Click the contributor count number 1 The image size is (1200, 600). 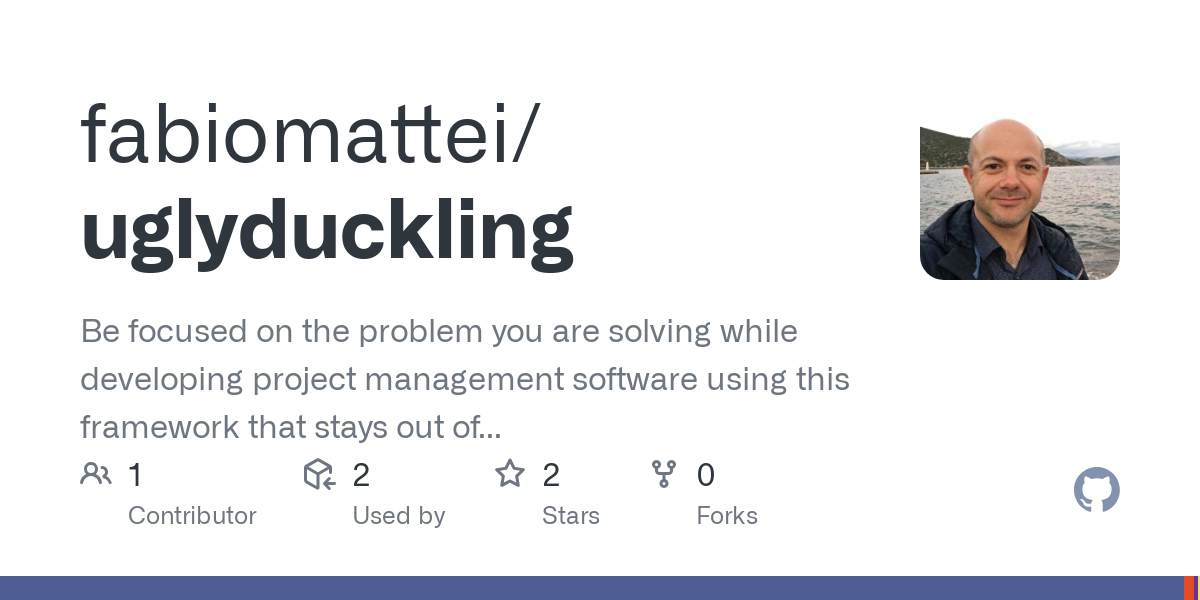tap(136, 475)
